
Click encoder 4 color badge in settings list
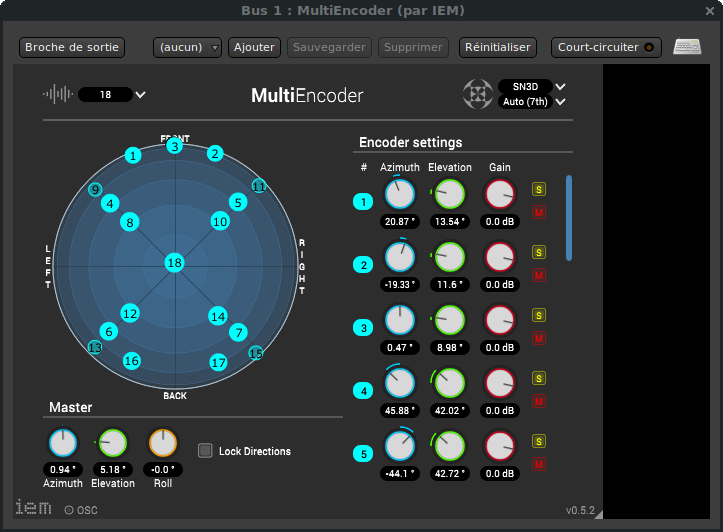pos(363,391)
